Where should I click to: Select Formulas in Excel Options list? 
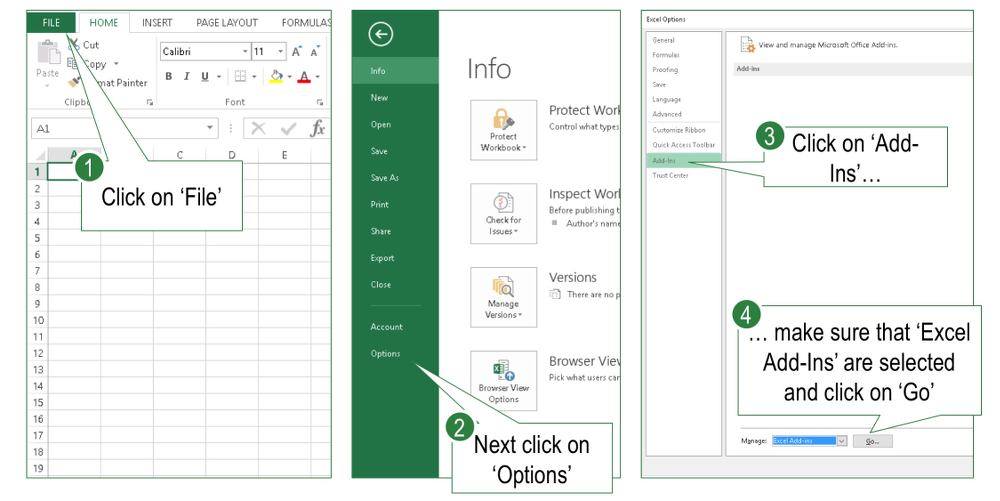[x=666, y=55]
